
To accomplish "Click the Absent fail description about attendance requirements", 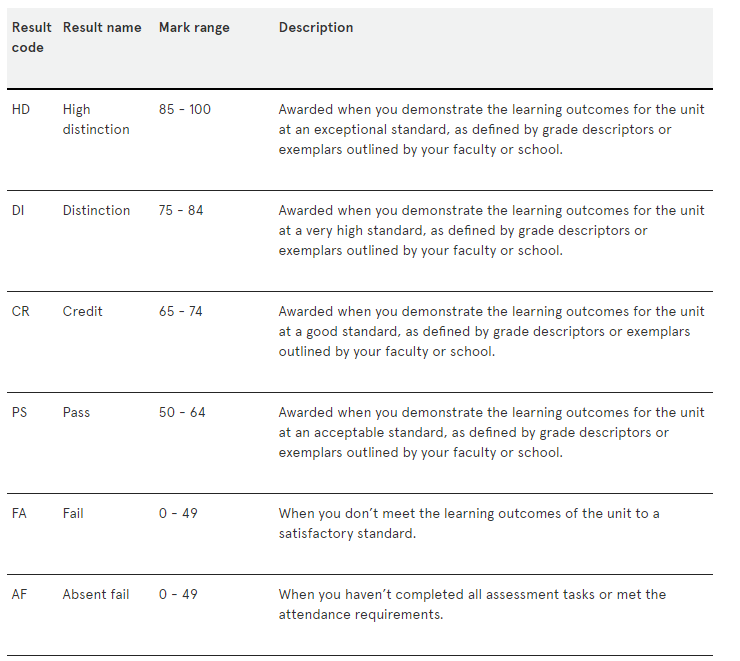I will tap(472, 604).
